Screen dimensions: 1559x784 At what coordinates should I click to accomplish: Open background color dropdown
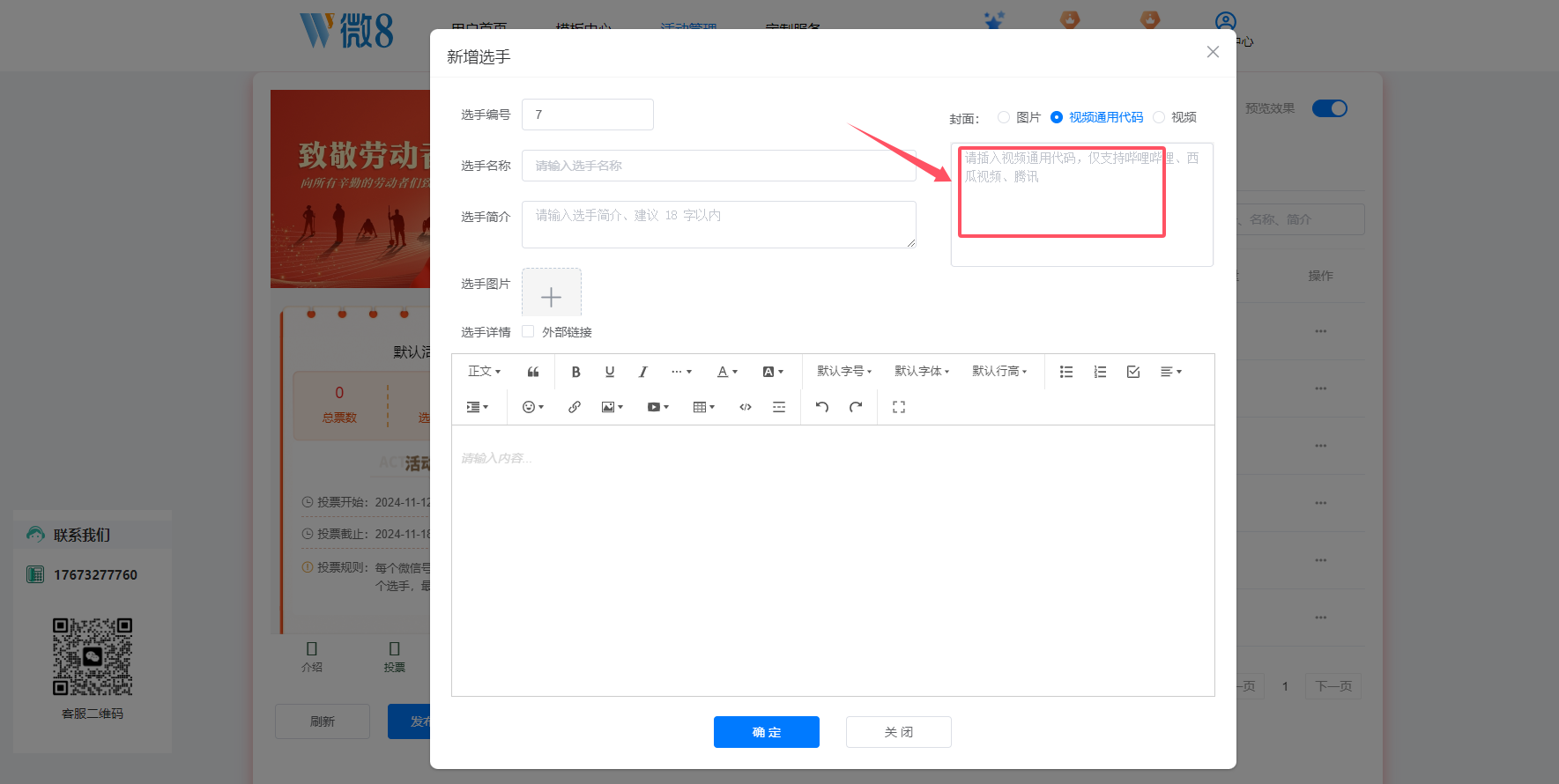773,372
